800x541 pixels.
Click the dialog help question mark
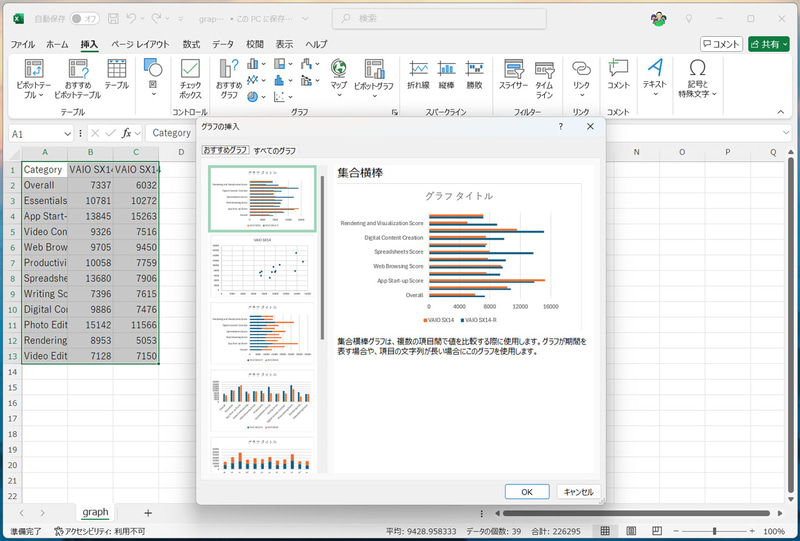point(561,126)
